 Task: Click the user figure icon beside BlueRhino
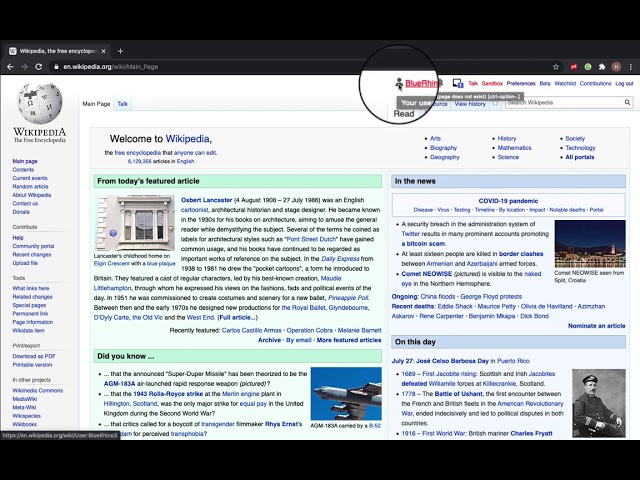[x=399, y=84]
